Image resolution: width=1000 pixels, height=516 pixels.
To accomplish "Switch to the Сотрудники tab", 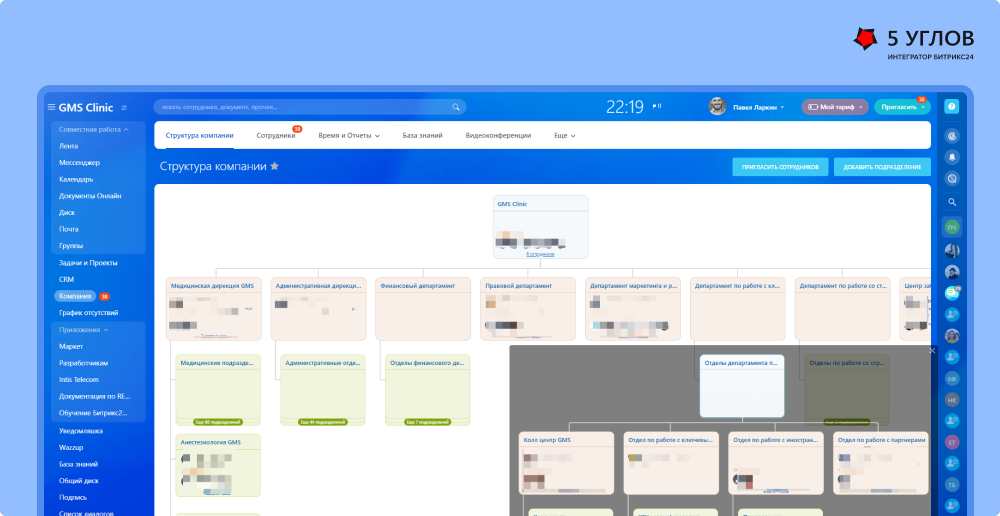I will pos(275,135).
